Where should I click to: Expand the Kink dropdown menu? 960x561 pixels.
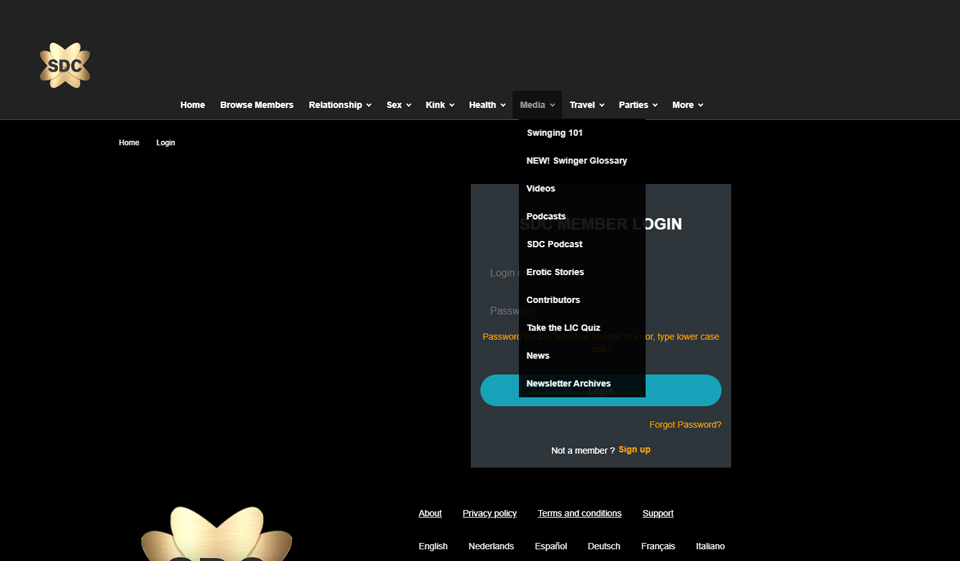(x=439, y=105)
